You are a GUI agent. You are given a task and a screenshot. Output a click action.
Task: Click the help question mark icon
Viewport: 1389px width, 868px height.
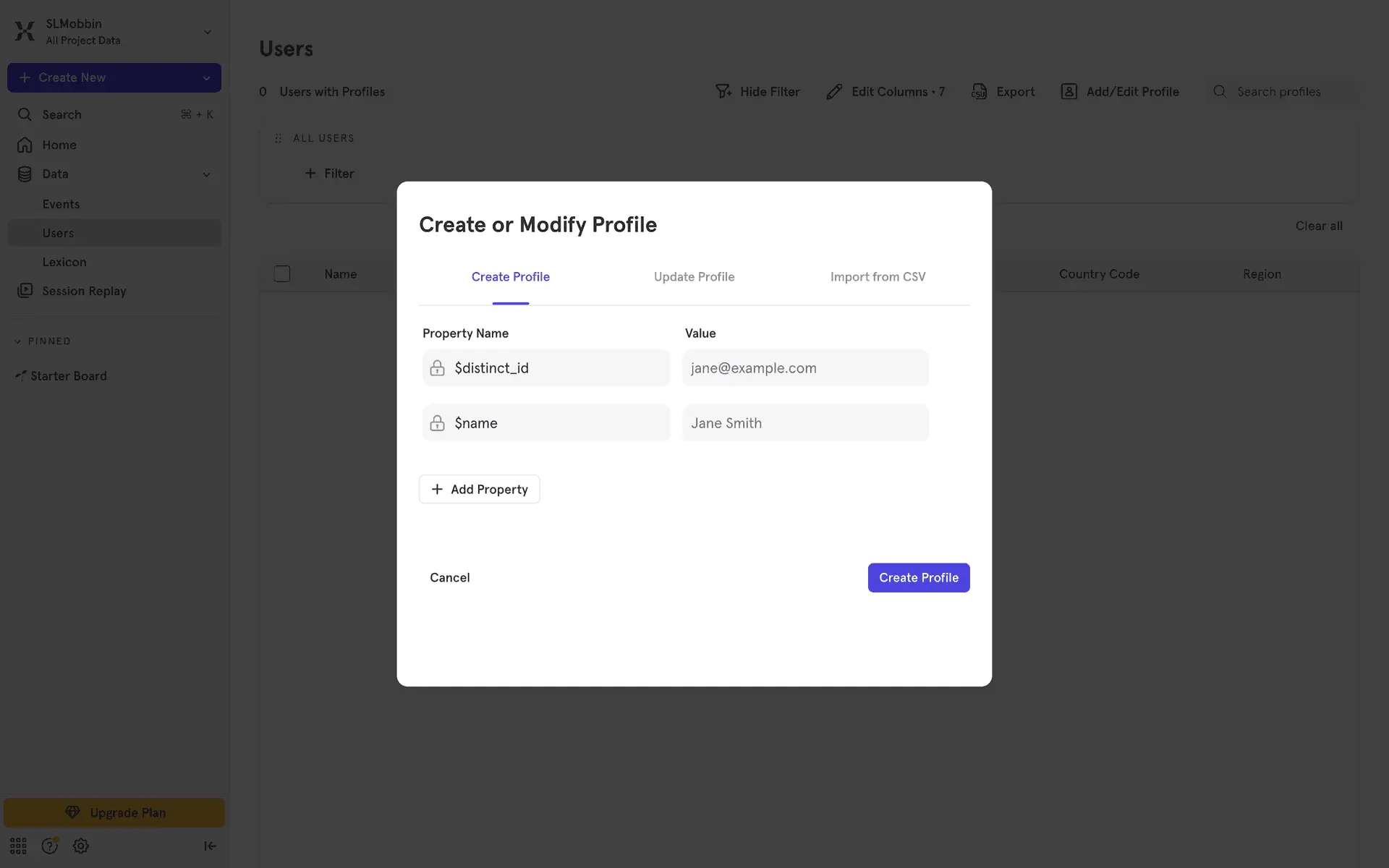[x=49, y=846]
